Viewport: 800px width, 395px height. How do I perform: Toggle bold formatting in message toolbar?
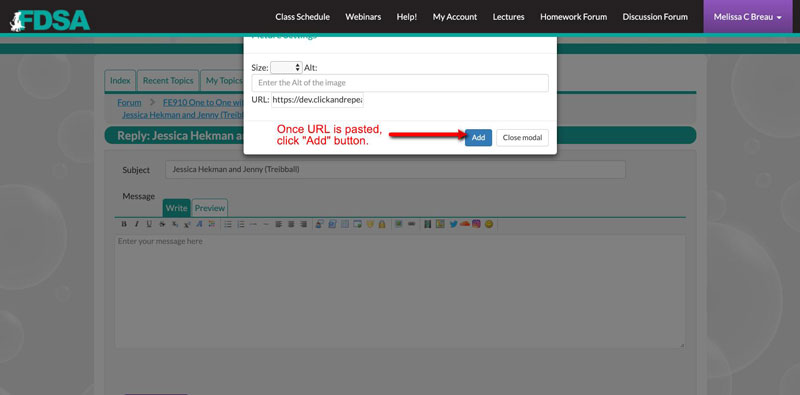pyautogui.click(x=124, y=224)
